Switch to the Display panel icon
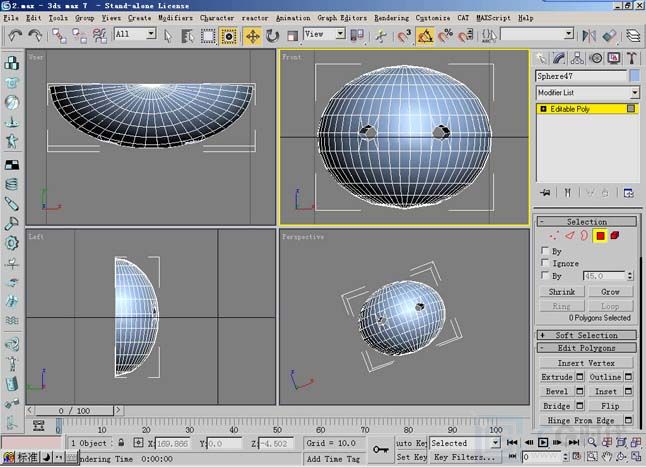646x468 pixels. (614, 58)
